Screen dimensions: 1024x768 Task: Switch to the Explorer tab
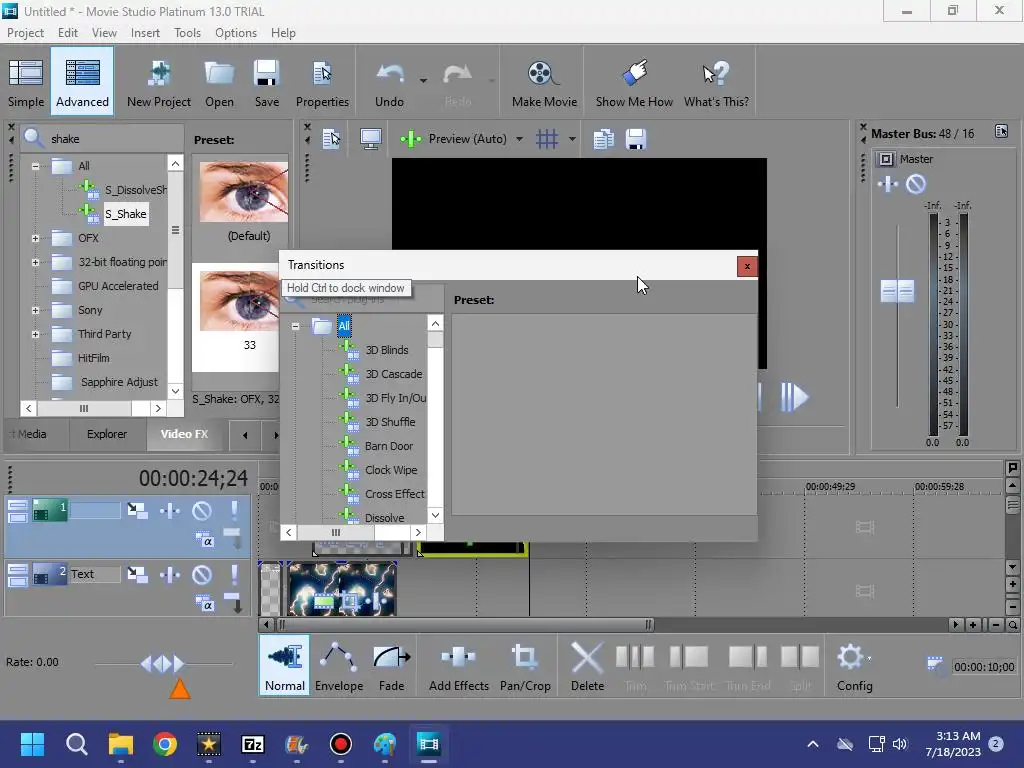coord(107,434)
